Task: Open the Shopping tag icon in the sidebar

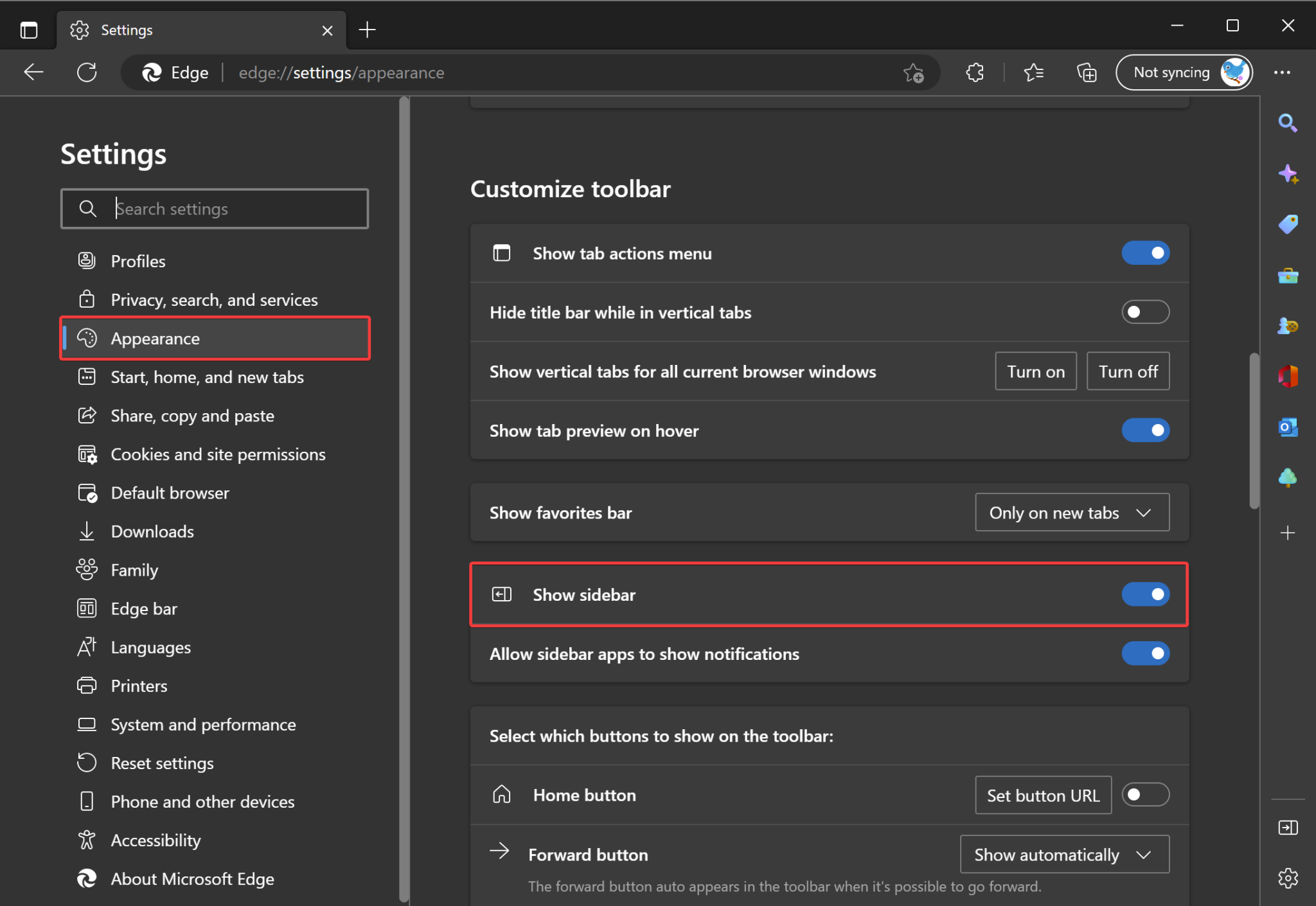Action: click(x=1289, y=224)
